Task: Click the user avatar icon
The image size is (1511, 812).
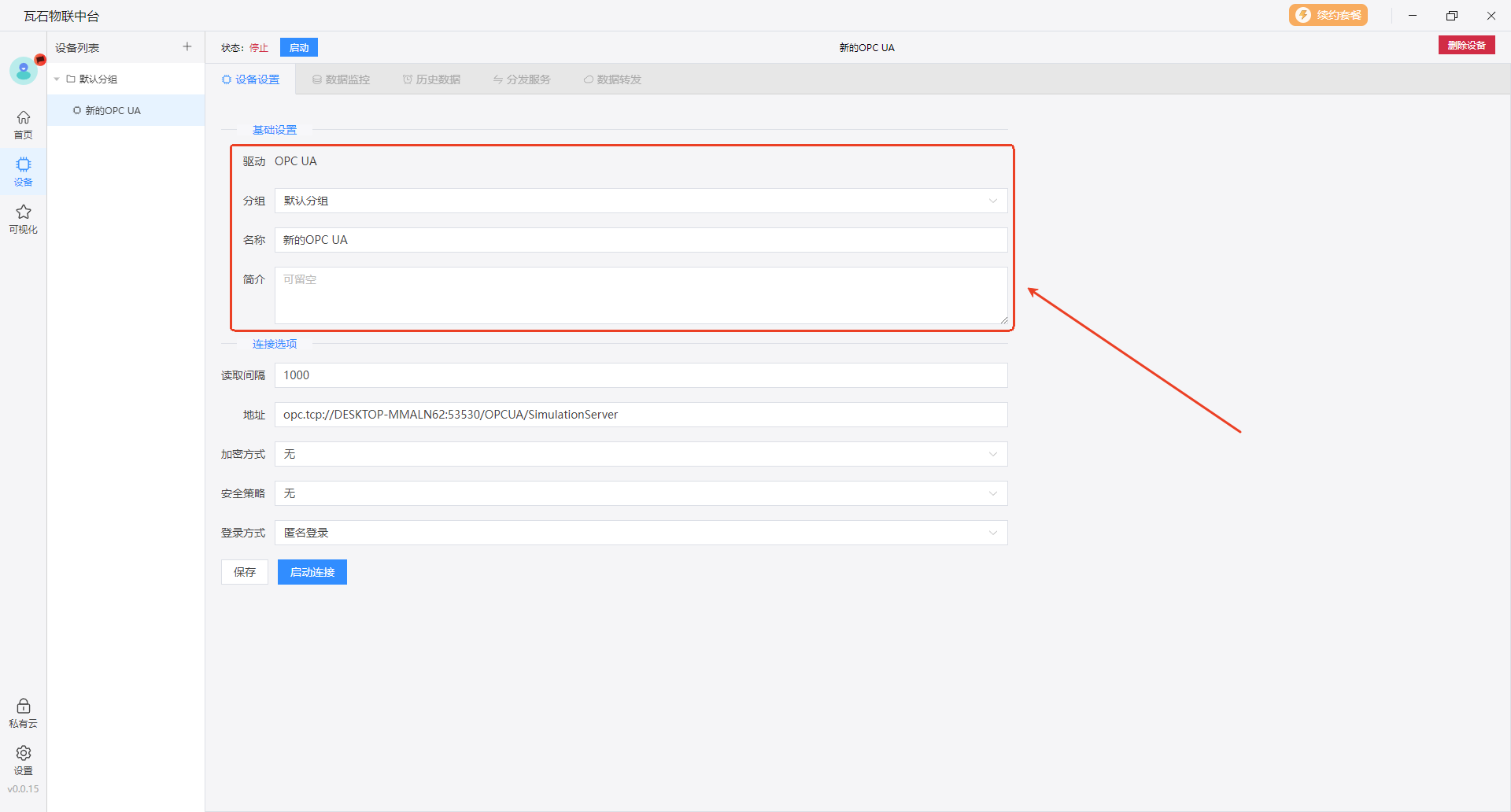Action: 24,71
